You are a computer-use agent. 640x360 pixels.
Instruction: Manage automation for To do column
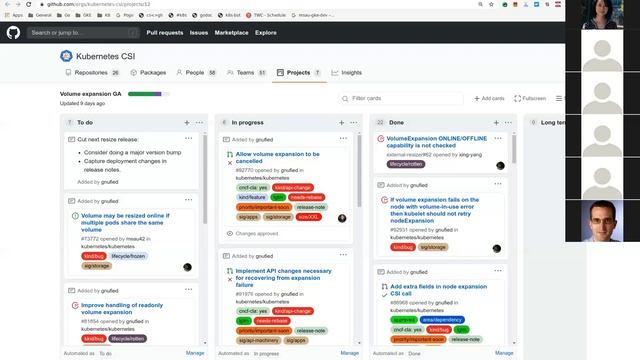195,353
